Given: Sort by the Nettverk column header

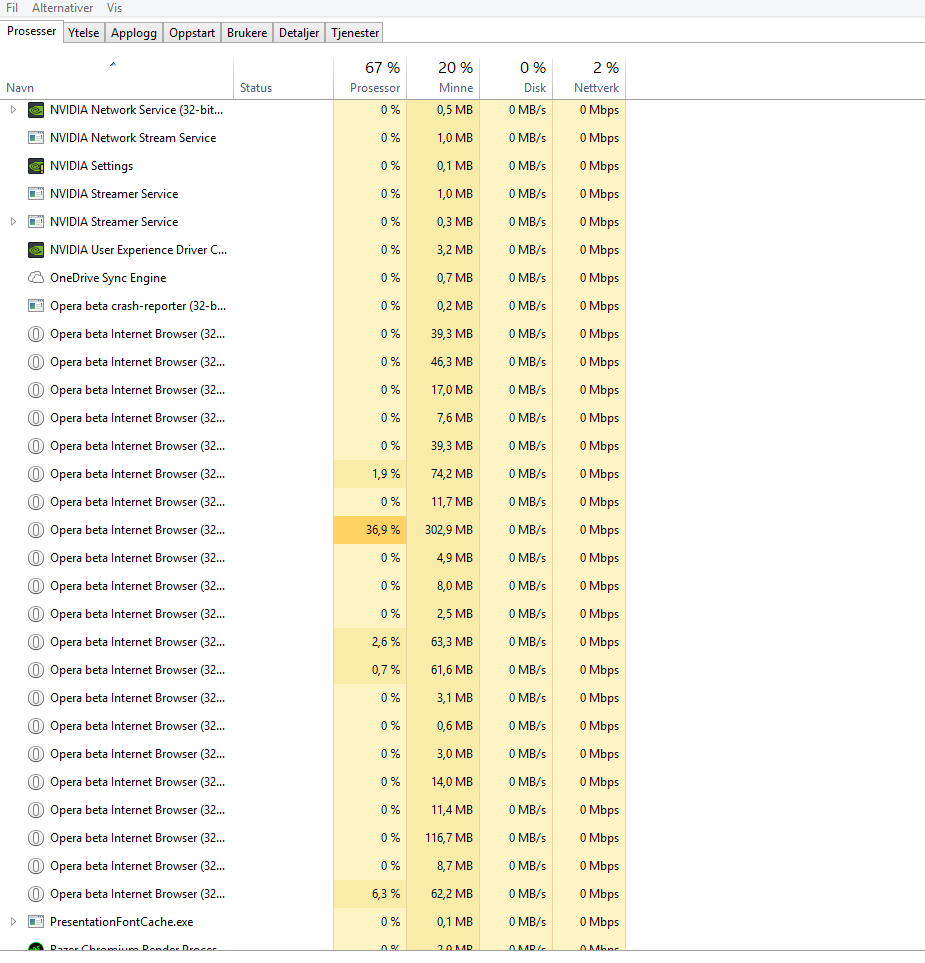Looking at the screenshot, I should 590,79.
